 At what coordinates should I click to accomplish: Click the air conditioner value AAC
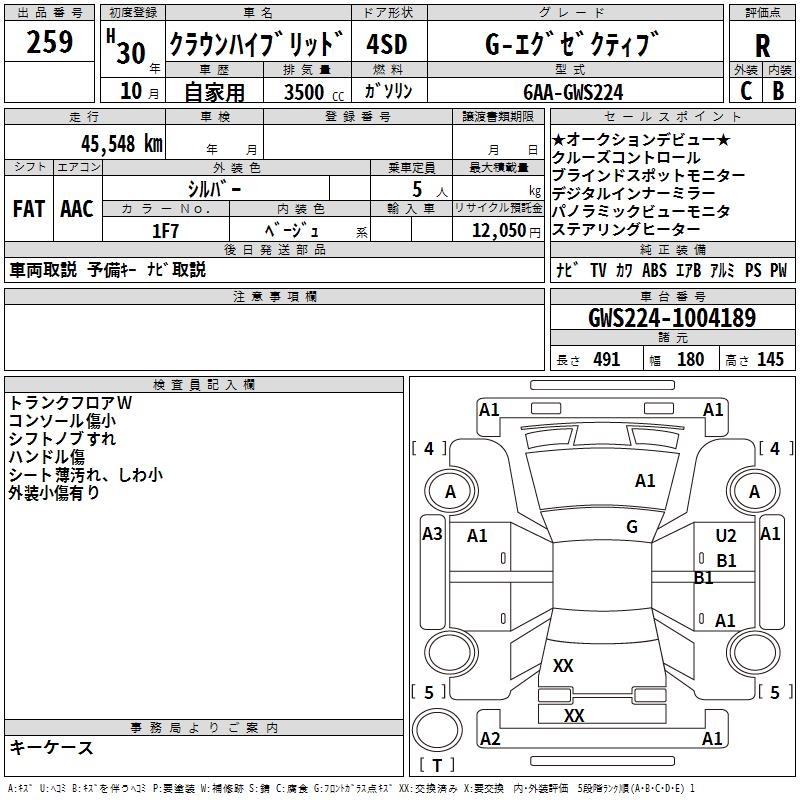coord(77,209)
